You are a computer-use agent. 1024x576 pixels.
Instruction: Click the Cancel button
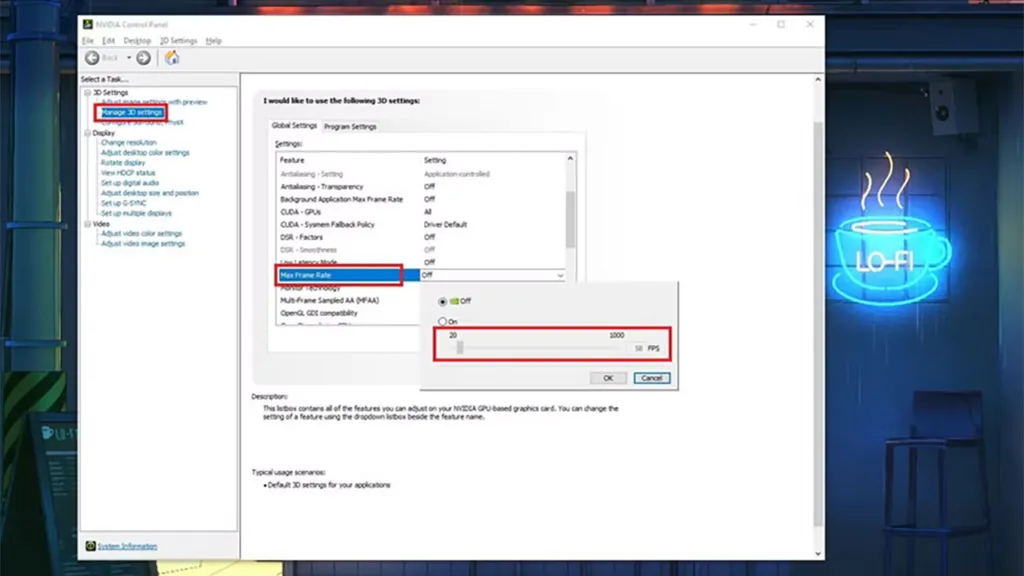[x=652, y=378]
